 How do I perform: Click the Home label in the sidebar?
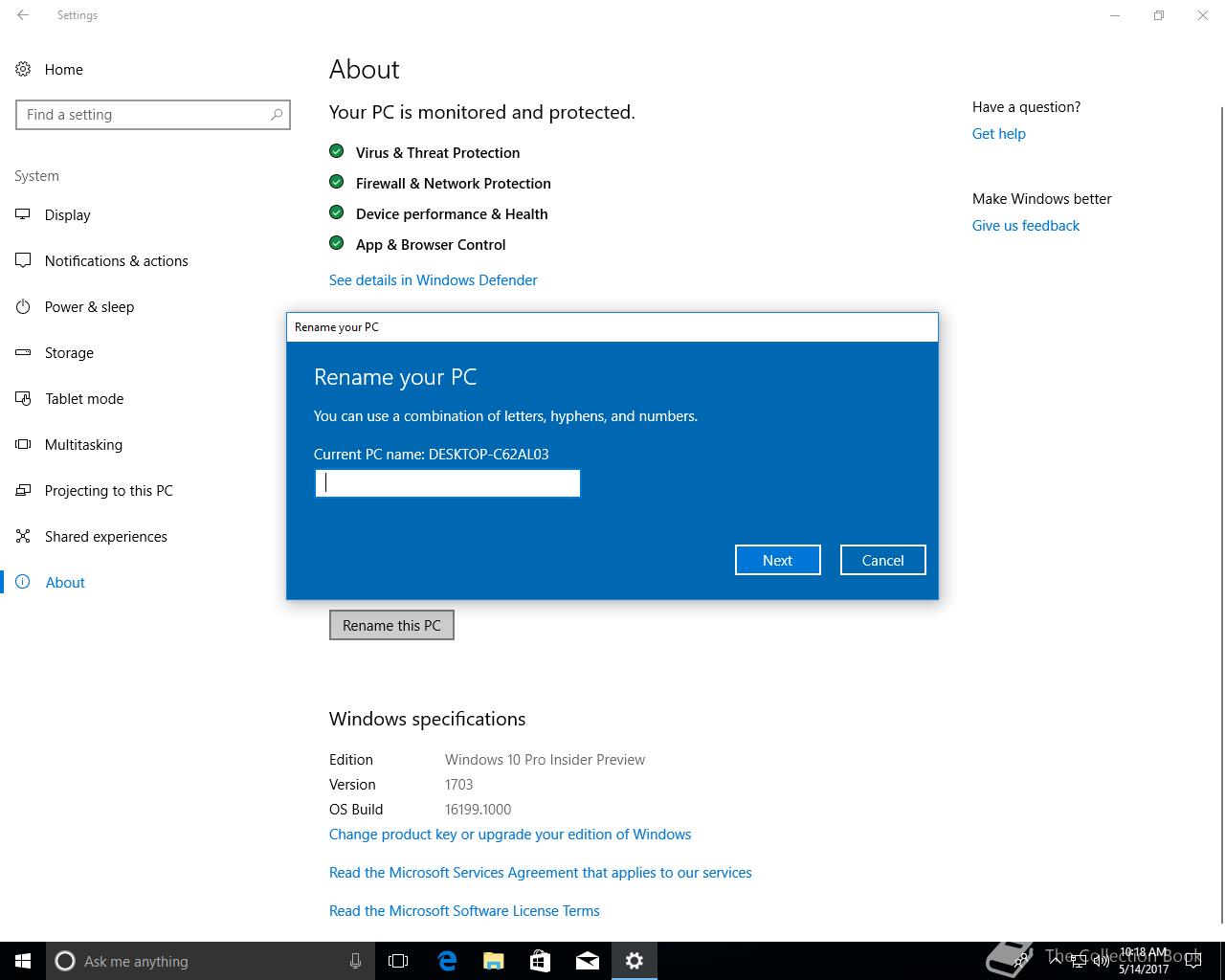tap(63, 69)
